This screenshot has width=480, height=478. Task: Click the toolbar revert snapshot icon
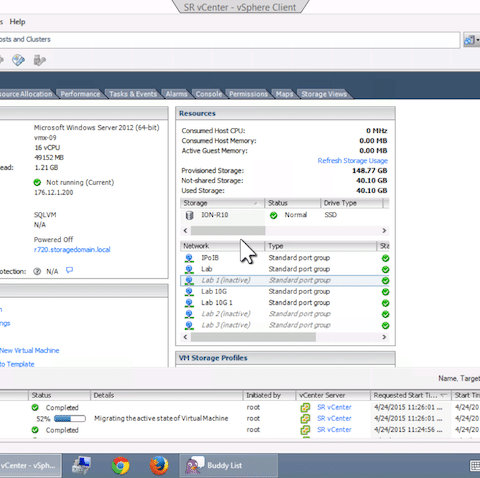[x=40, y=60]
